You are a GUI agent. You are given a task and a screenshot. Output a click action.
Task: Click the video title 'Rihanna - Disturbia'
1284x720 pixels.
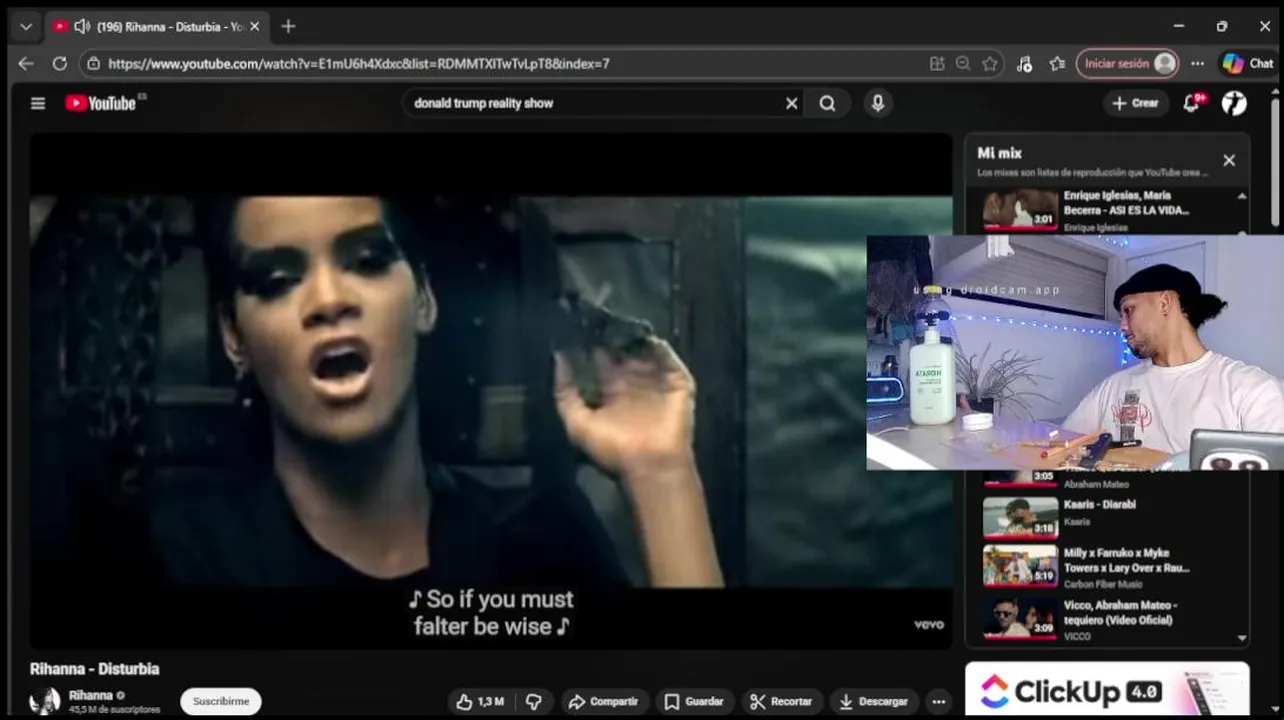(94, 669)
